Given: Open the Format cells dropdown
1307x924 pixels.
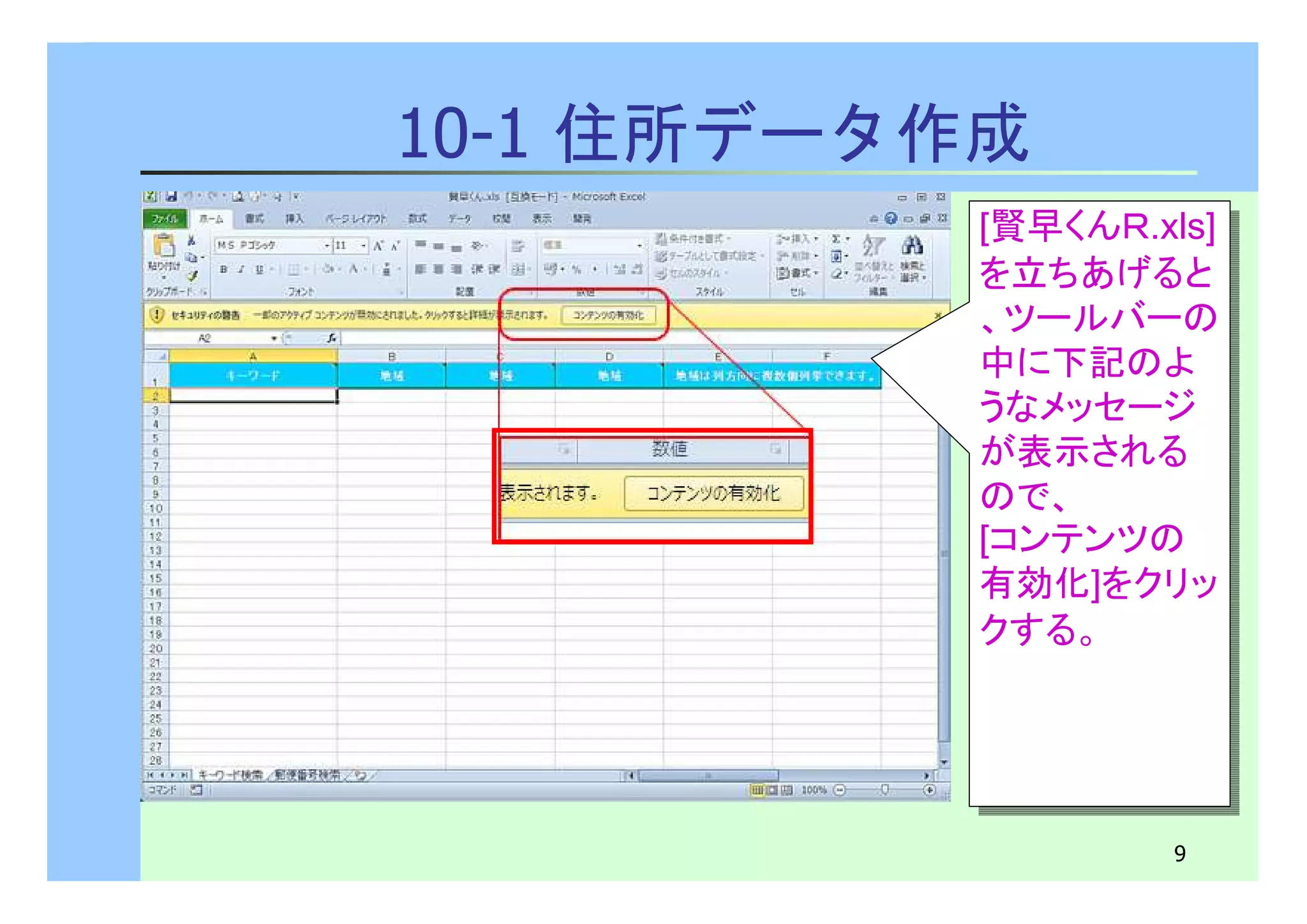Looking at the screenshot, I should [797, 273].
